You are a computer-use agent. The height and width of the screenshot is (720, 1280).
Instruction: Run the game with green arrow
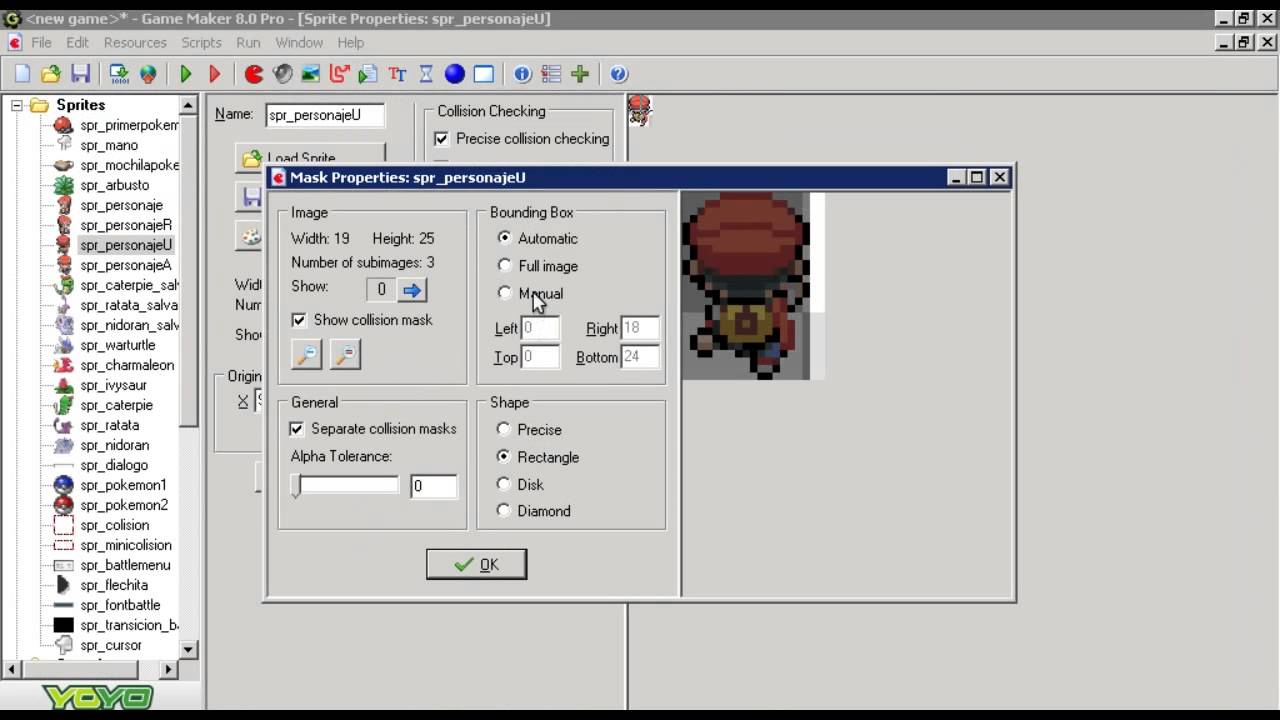185,74
